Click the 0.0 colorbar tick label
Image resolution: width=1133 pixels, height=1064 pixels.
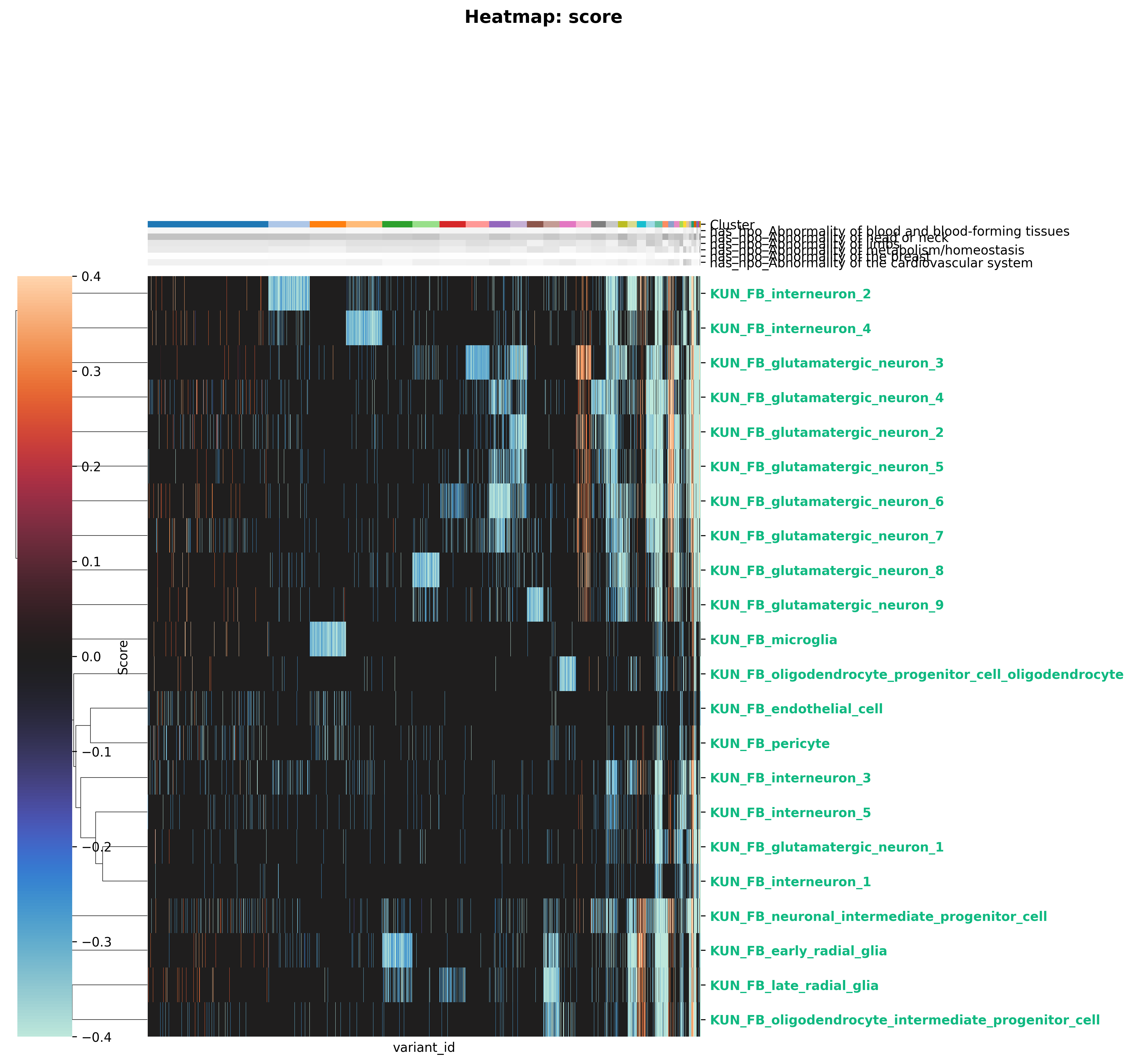[x=91, y=657]
